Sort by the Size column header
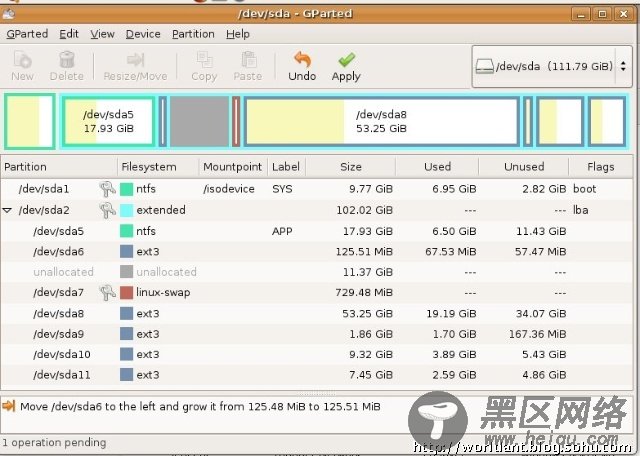 coord(351,167)
